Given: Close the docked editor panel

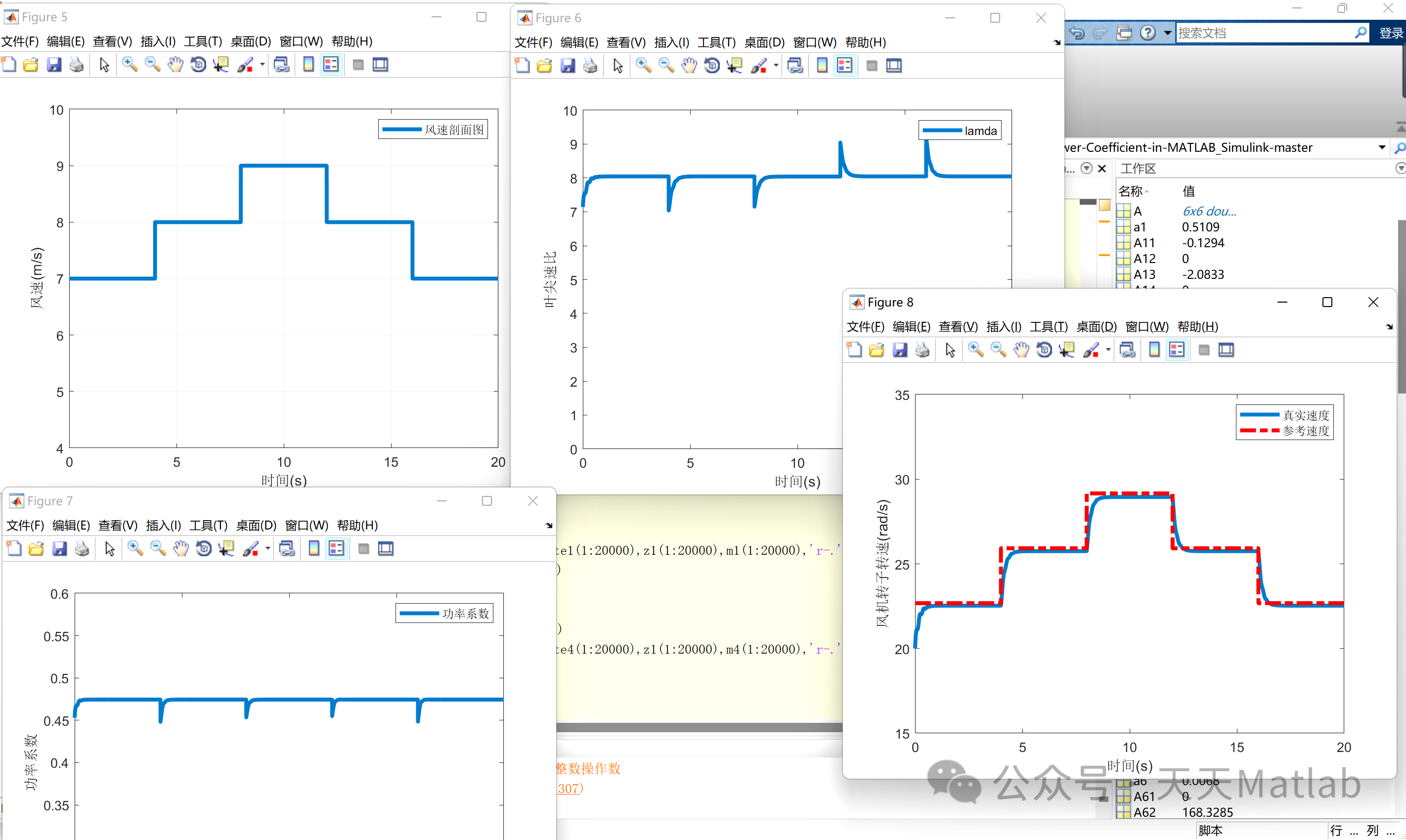Looking at the screenshot, I should [x=1102, y=168].
